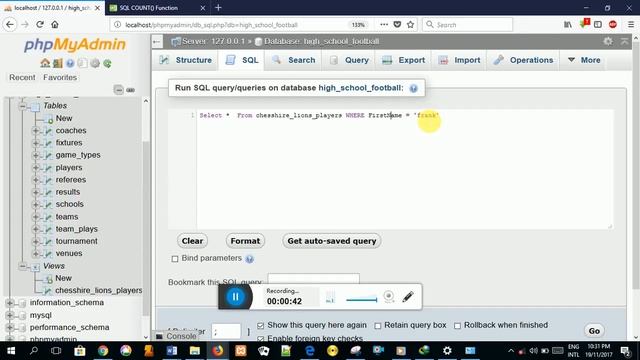Image resolution: width=640 pixels, height=360 pixels.
Task: Click the webcam icon in recorder bar
Action: (389, 296)
